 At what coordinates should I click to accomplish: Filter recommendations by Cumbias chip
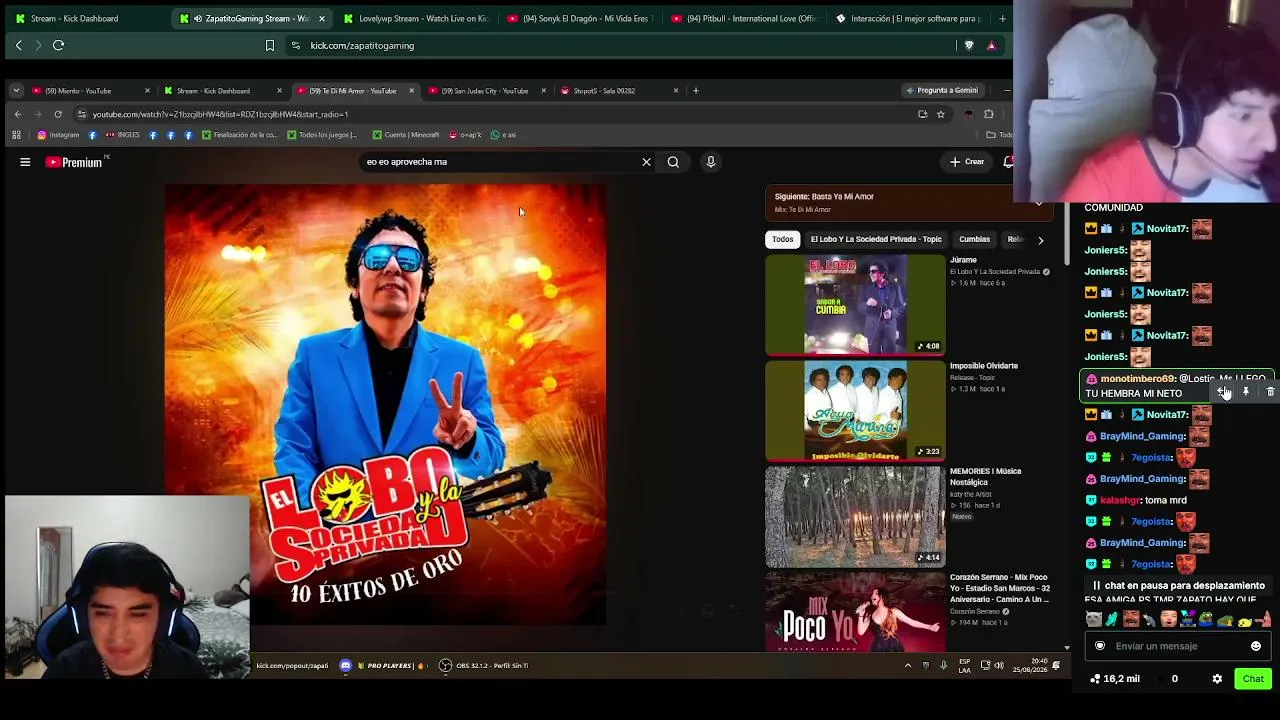coord(974,239)
